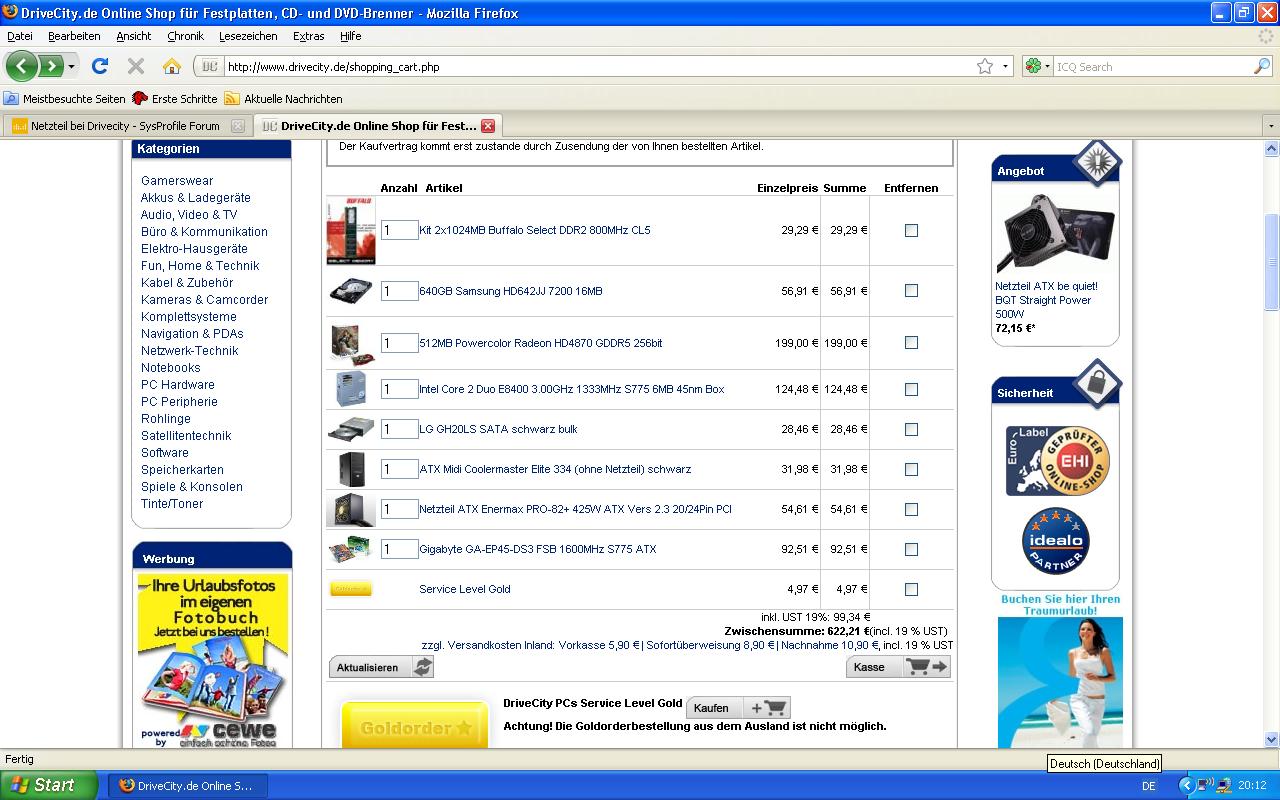This screenshot has width=1280, height=800.
Task: Open the PC Hardware category link
Action: coord(178,385)
